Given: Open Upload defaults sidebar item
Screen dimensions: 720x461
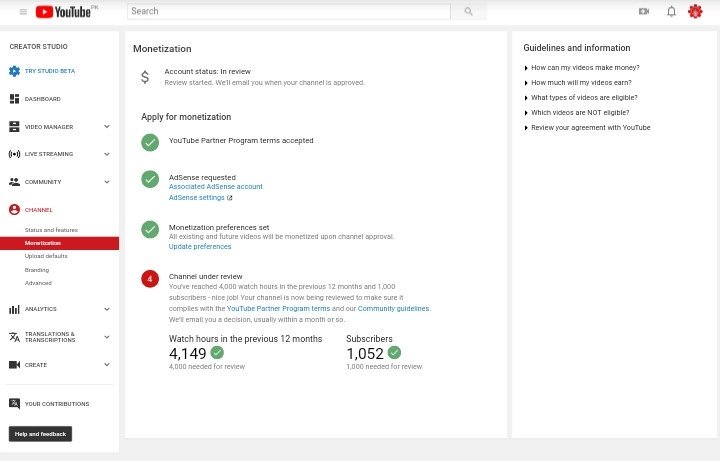Looking at the screenshot, I should pyautogui.click(x=46, y=256).
